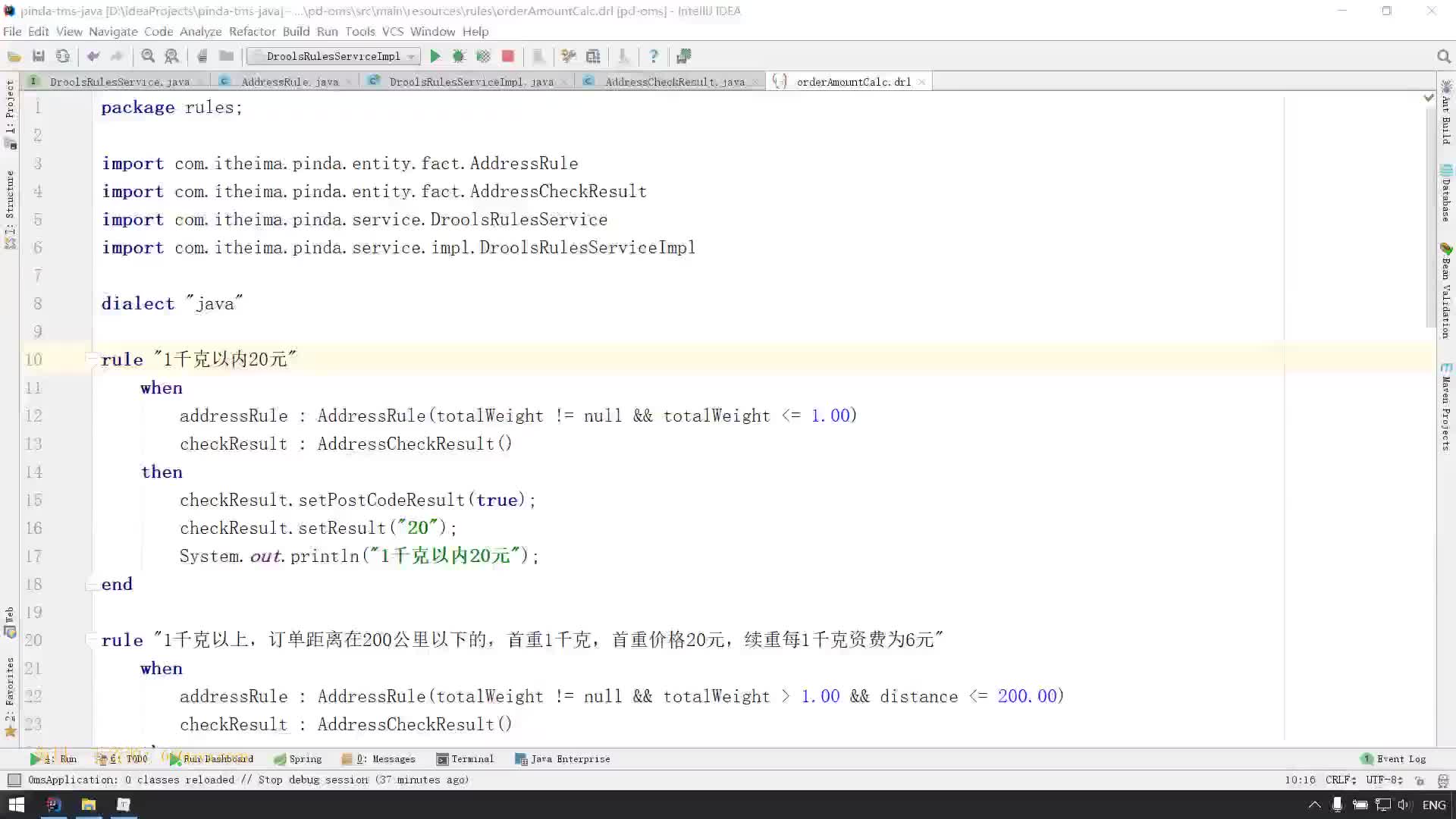This screenshot has height=819, width=1456.
Task: Close the orderAmountCalc.drl tab
Action: pyautogui.click(x=922, y=82)
